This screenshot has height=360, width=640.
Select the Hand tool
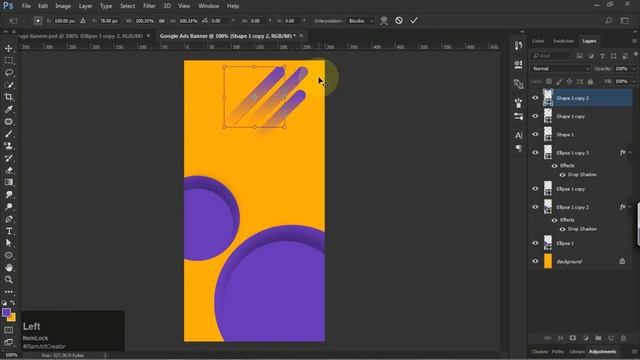(9, 268)
